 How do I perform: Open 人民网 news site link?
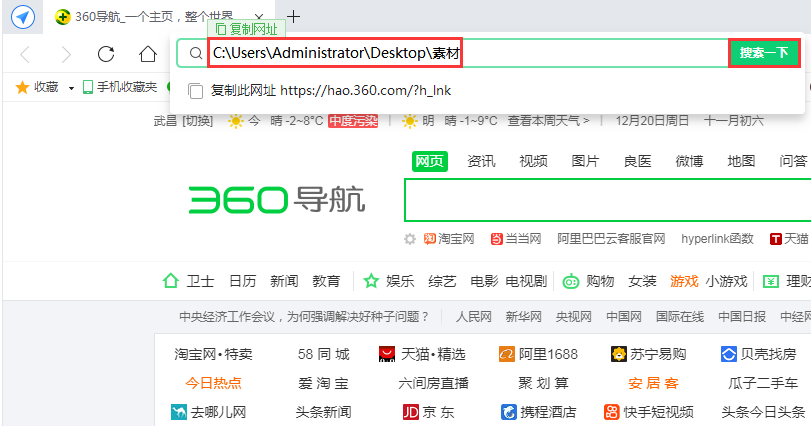coord(473,316)
